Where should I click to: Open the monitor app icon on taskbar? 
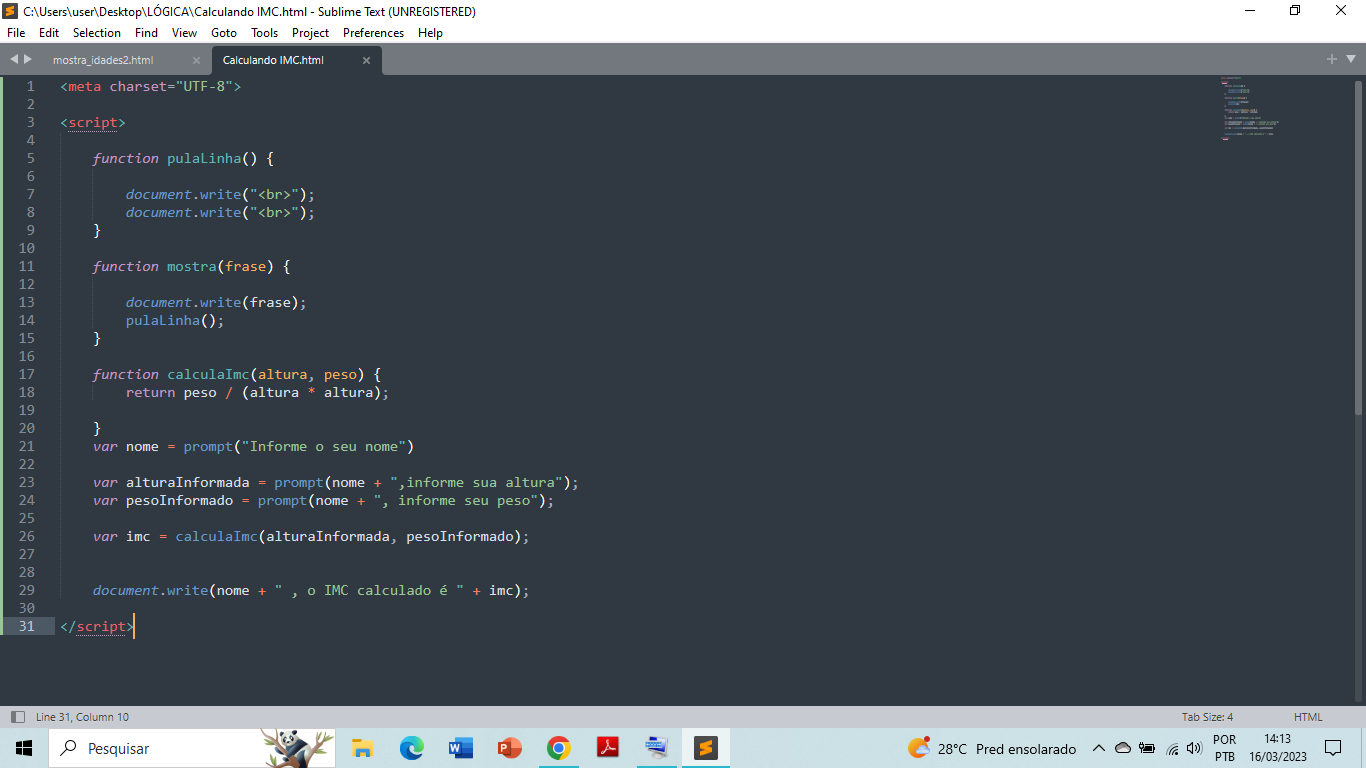click(x=656, y=748)
